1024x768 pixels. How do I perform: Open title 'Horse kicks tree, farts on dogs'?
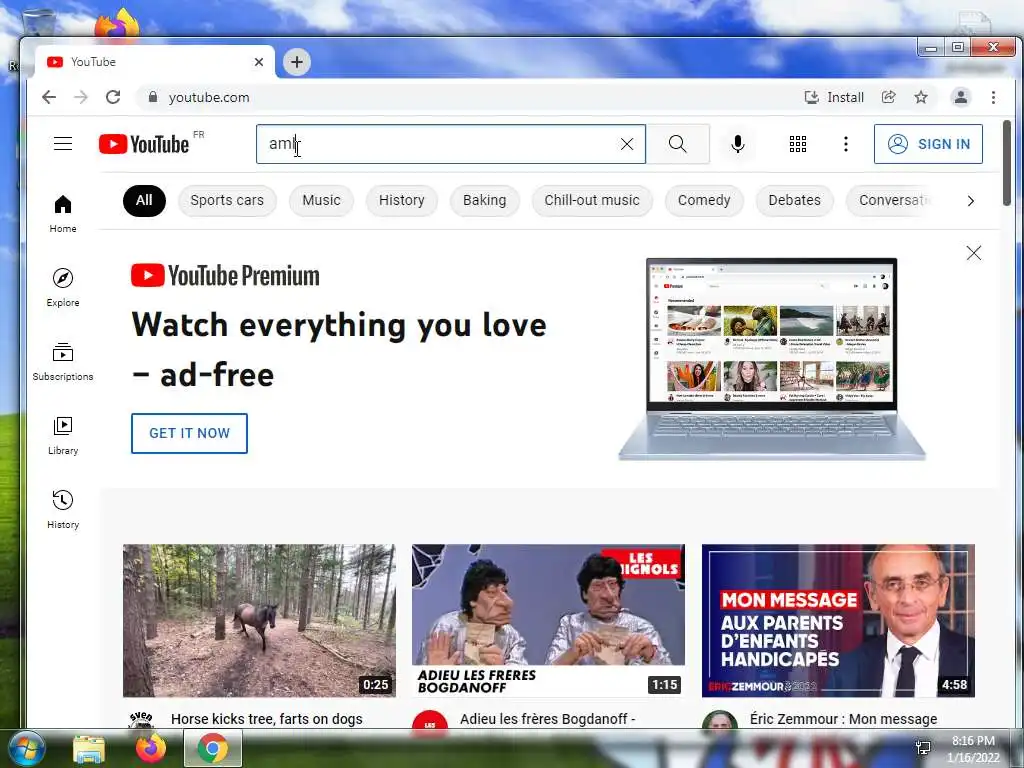[x=266, y=719]
